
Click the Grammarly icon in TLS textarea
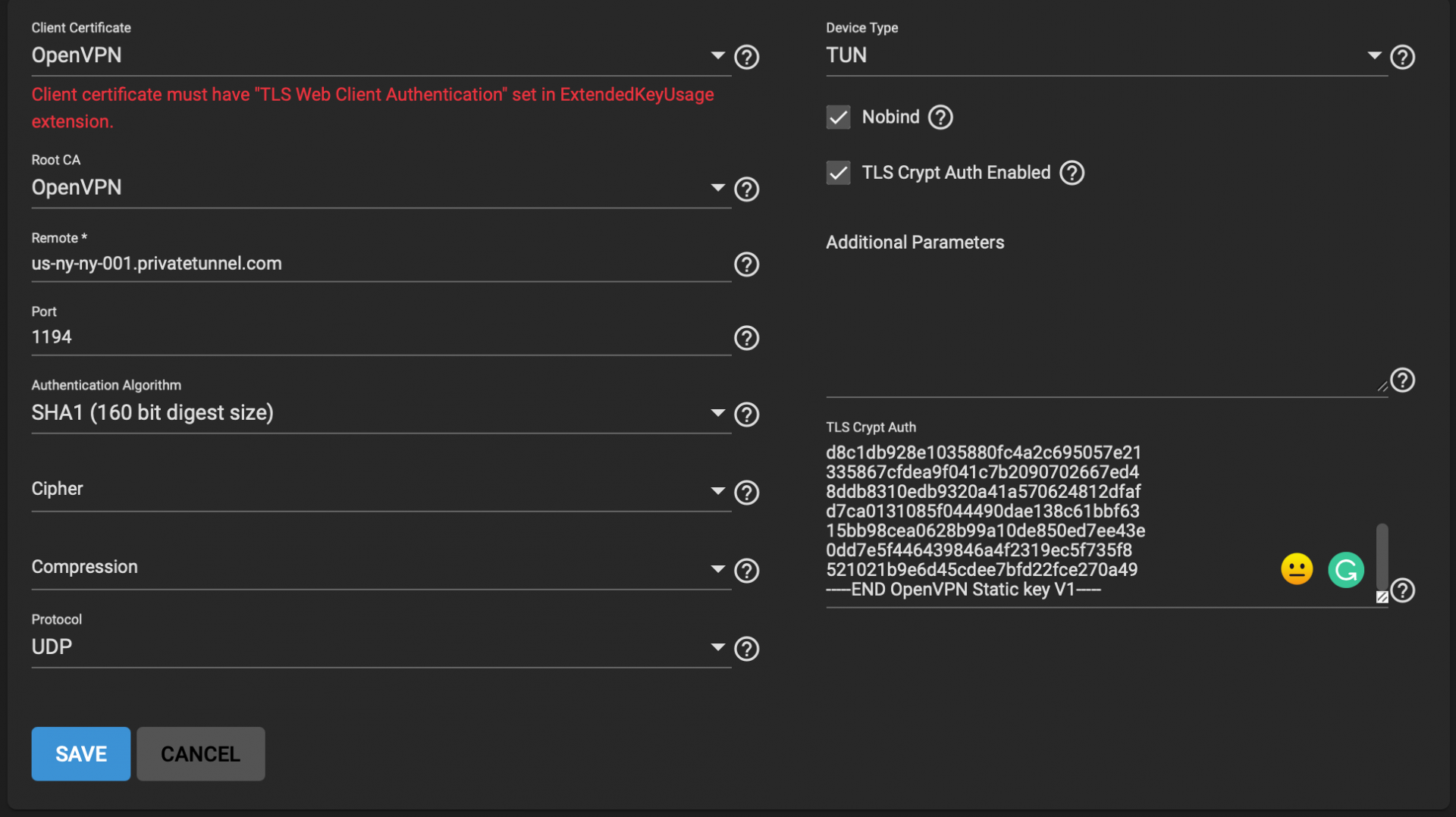1346,570
